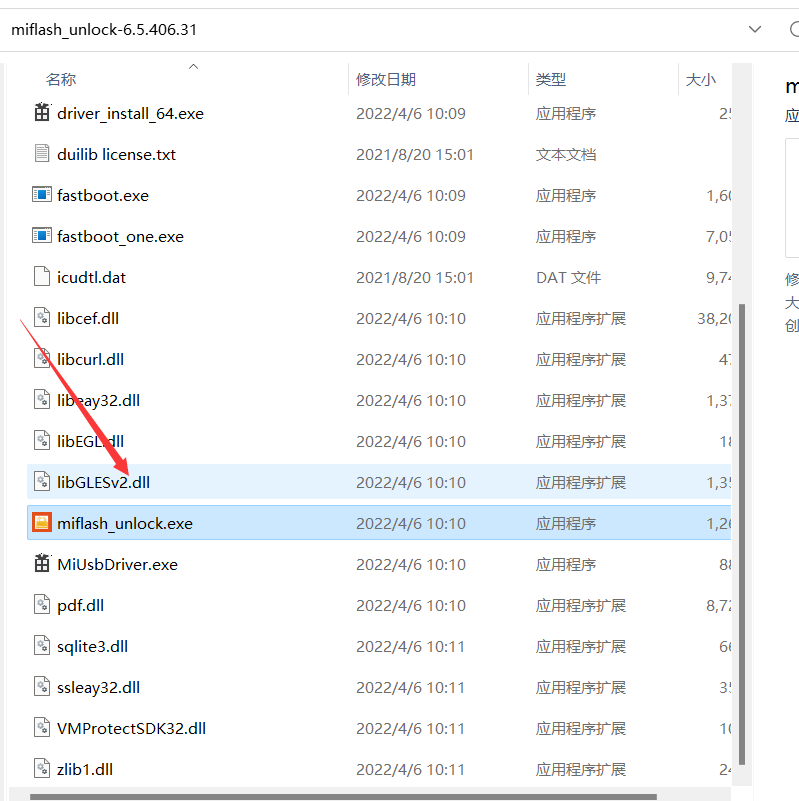Screen dimensions: 799x801
Task: Click the vertical scrollbar thumb of file list
Action: coord(742,534)
